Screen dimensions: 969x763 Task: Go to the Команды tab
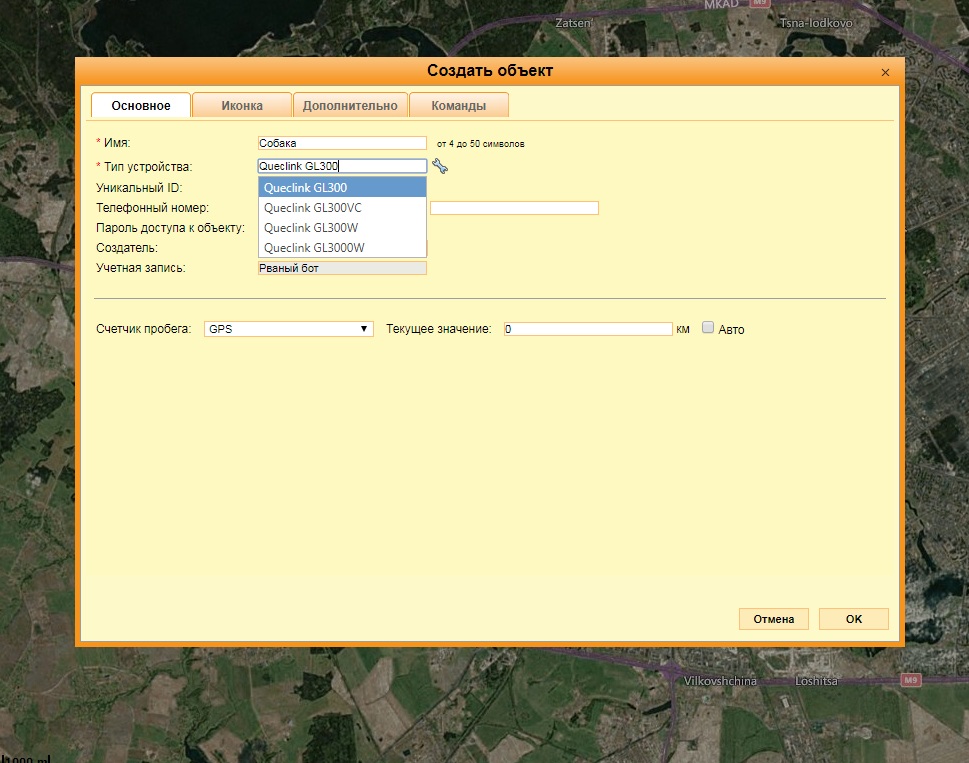pos(458,106)
